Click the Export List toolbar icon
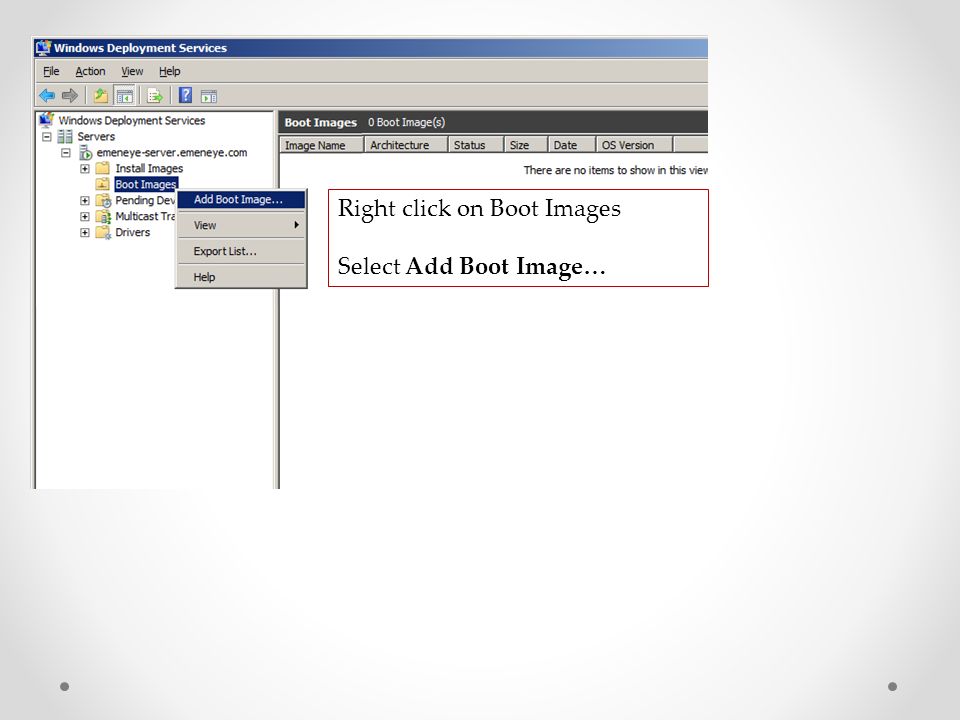 pos(155,96)
